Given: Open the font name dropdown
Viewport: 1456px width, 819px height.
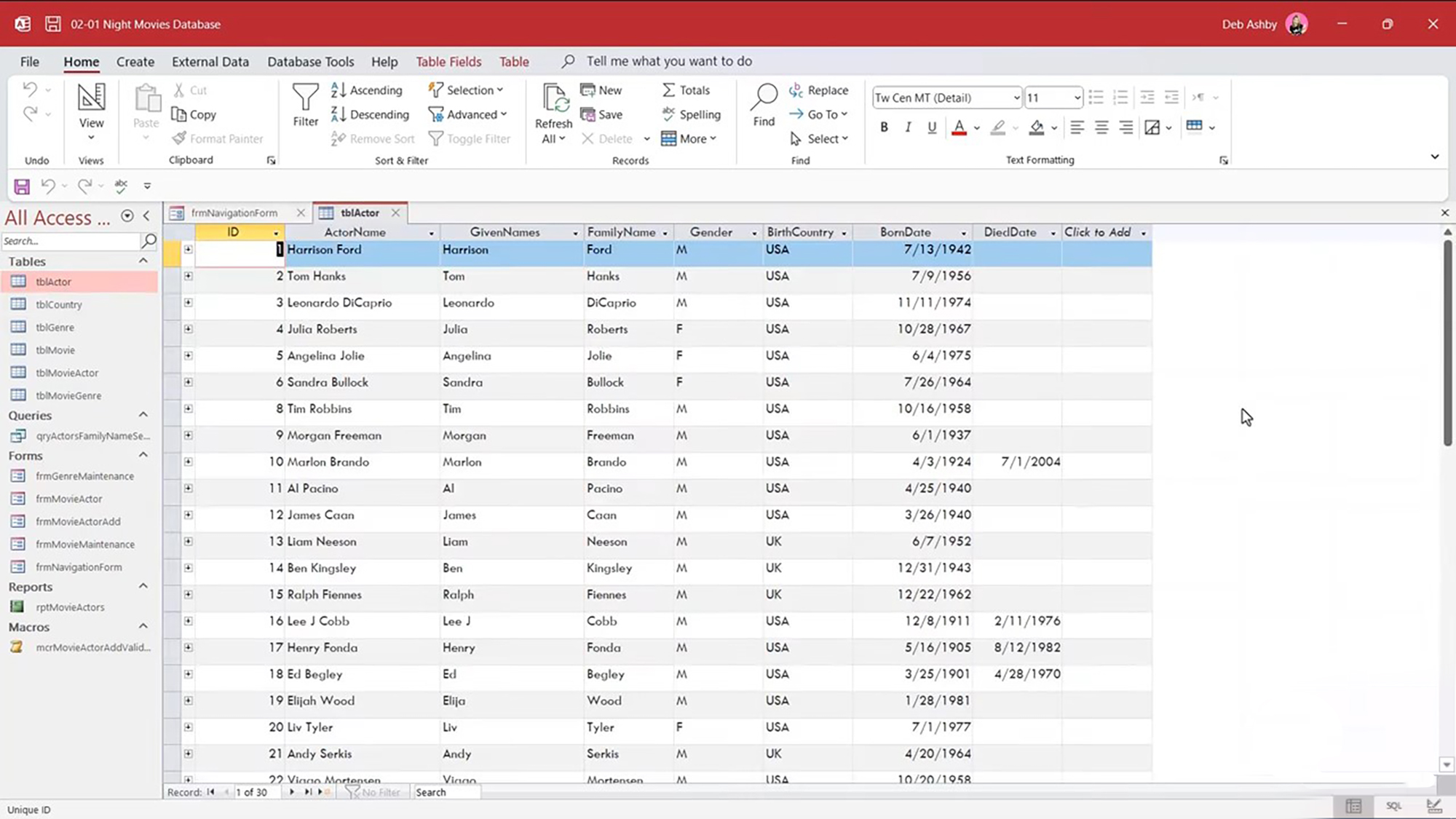Looking at the screenshot, I should pos(1016,98).
